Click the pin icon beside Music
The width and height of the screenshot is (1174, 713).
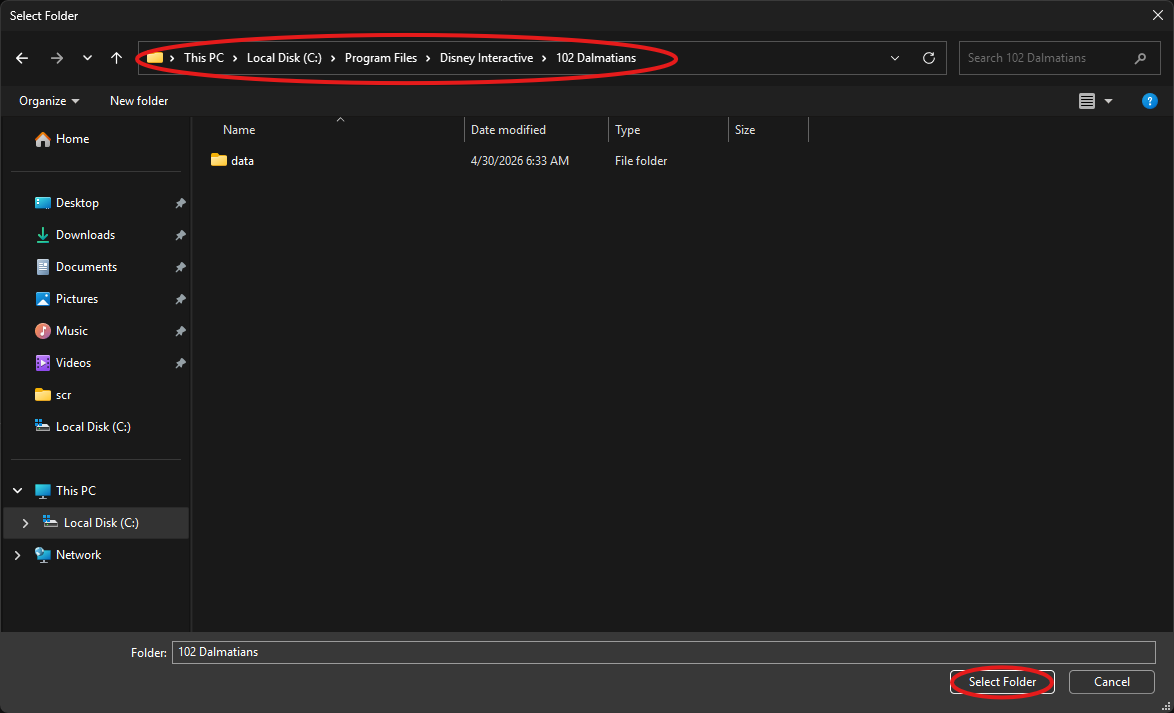pyautogui.click(x=180, y=331)
